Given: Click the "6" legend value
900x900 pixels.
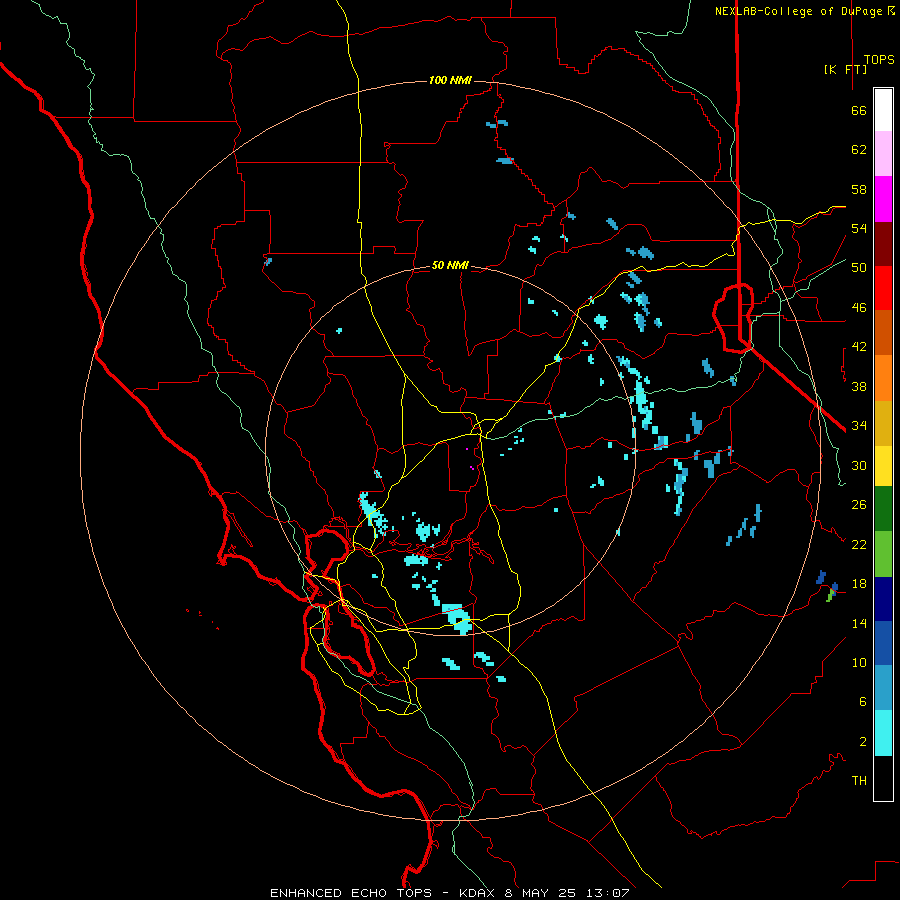Looking at the screenshot, I should (x=863, y=702).
